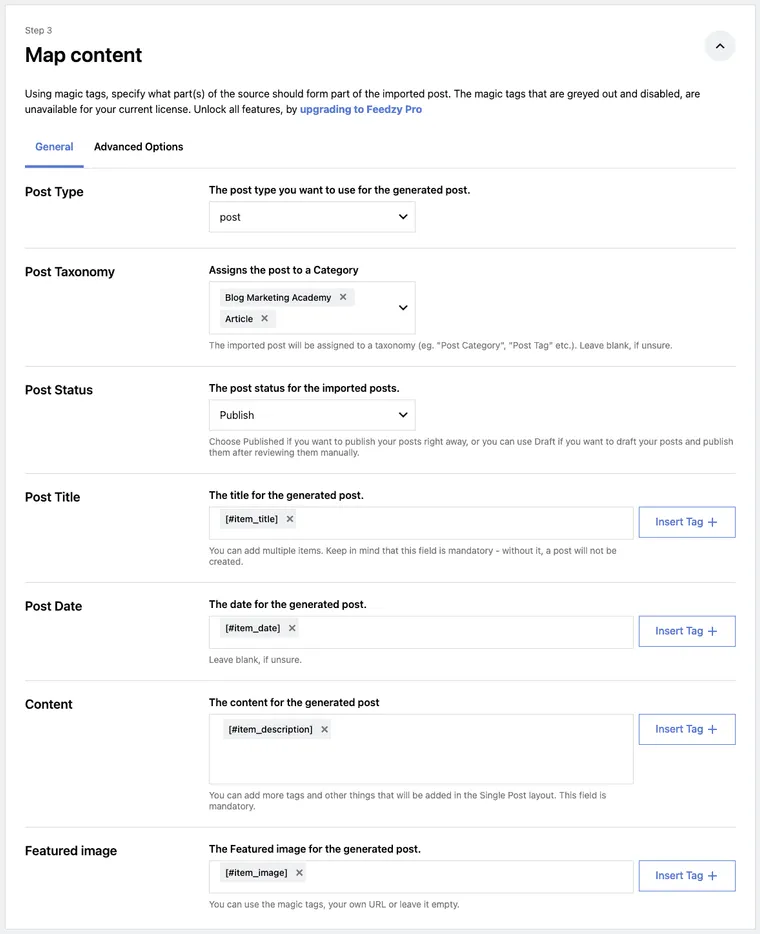The width and height of the screenshot is (760, 934).
Task: Click the Article chip label
Action: click(239, 319)
